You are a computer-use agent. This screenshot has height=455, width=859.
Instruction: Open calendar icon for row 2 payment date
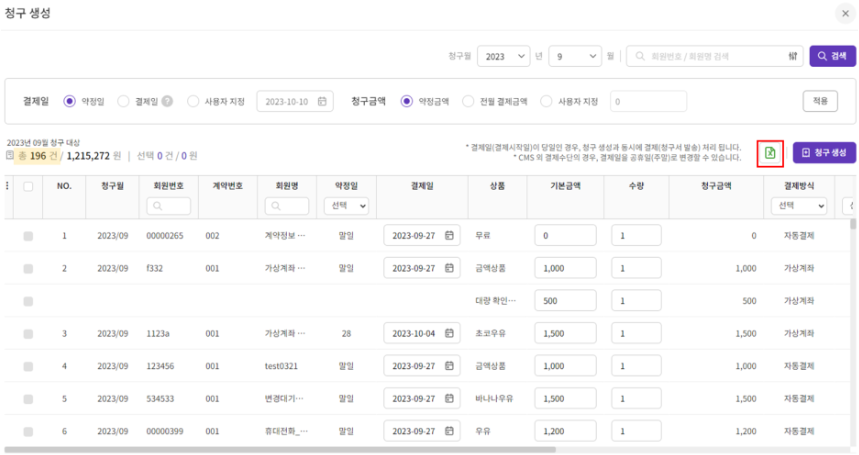(449, 268)
